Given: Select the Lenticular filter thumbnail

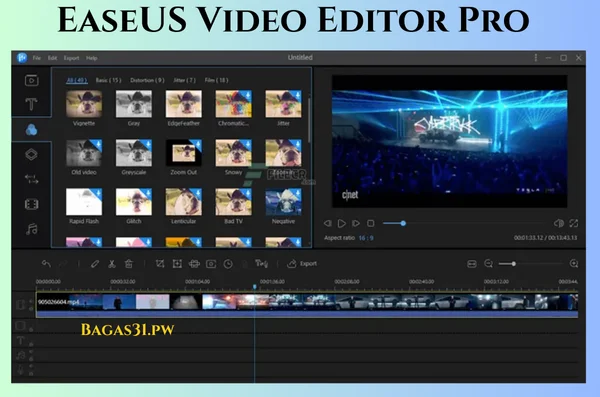Looking at the screenshot, I should [x=184, y=202].
